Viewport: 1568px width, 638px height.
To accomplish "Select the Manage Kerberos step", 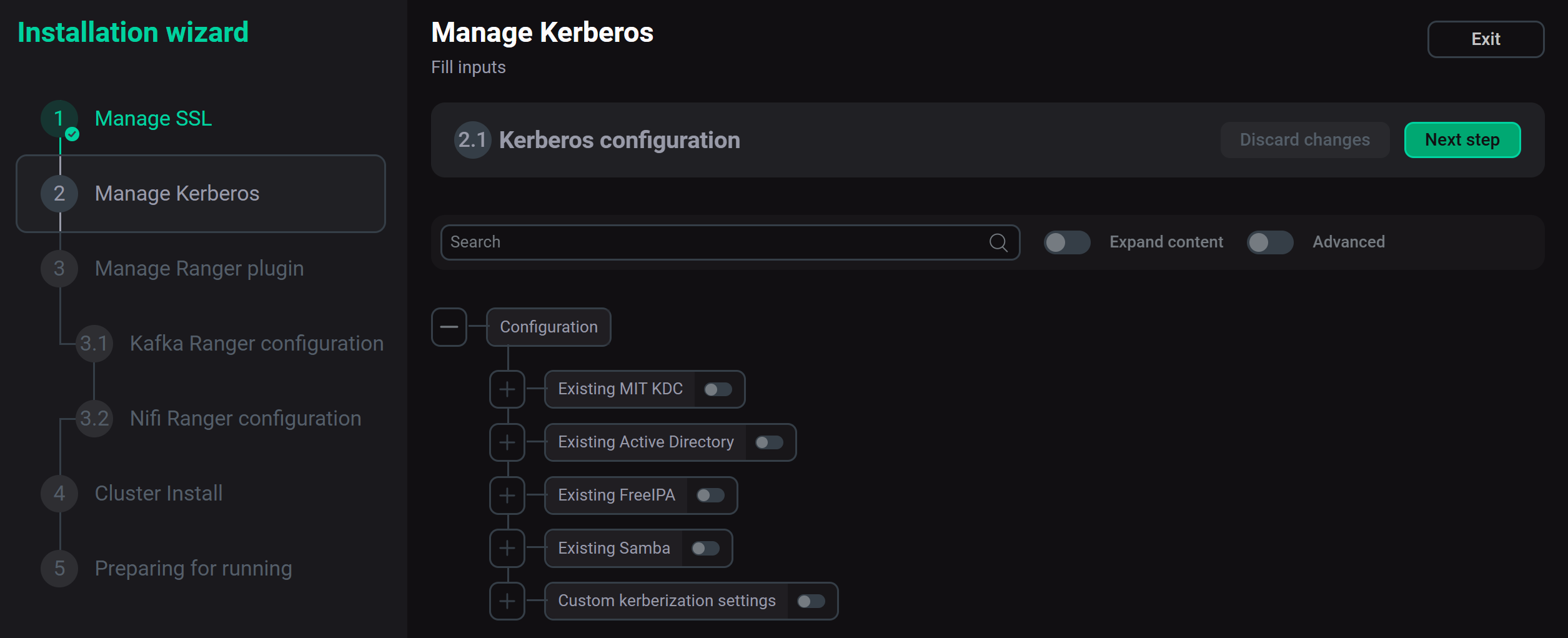I will 201,194.
